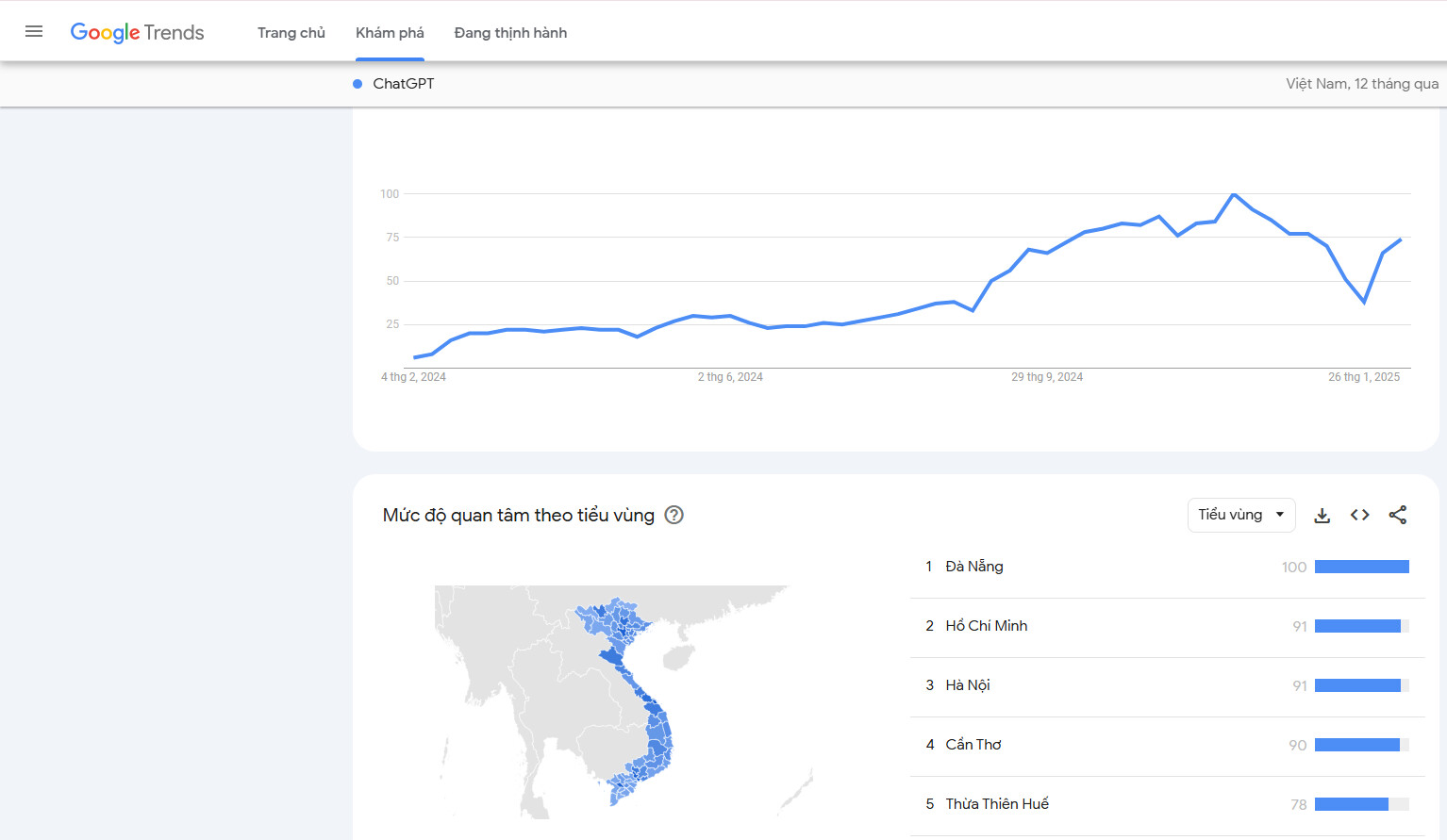Switch to Đang thịnh hành tab
The height and width of the screenshot is (840, 1447).
(x=510, y=33)
